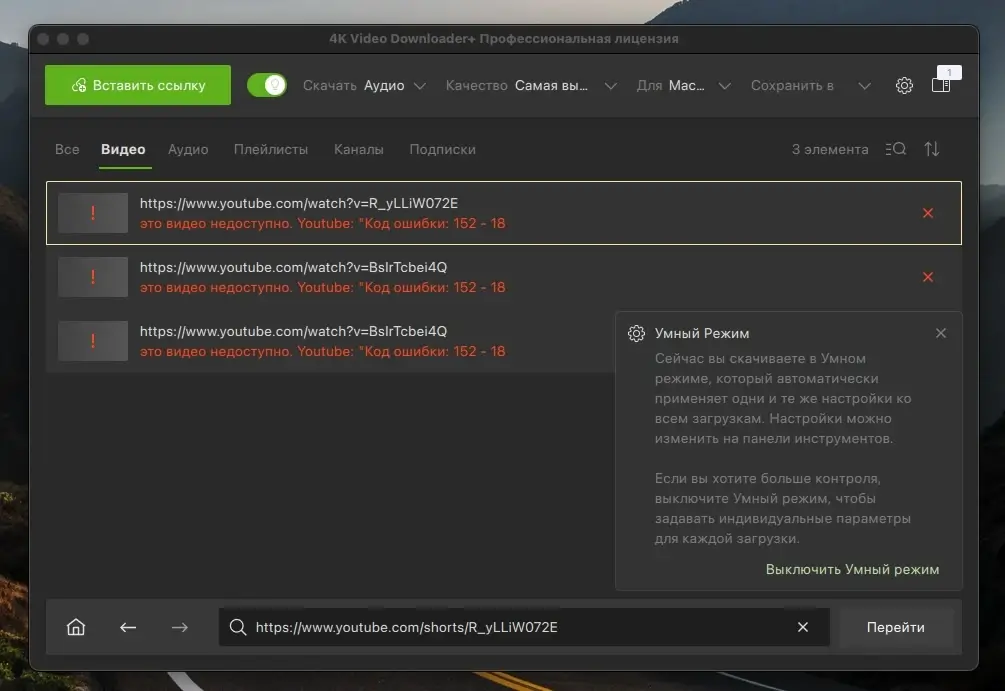Viewport: 1005px width, 691px height.
Task: Navigate back with the left arrow
Action: 128,627
